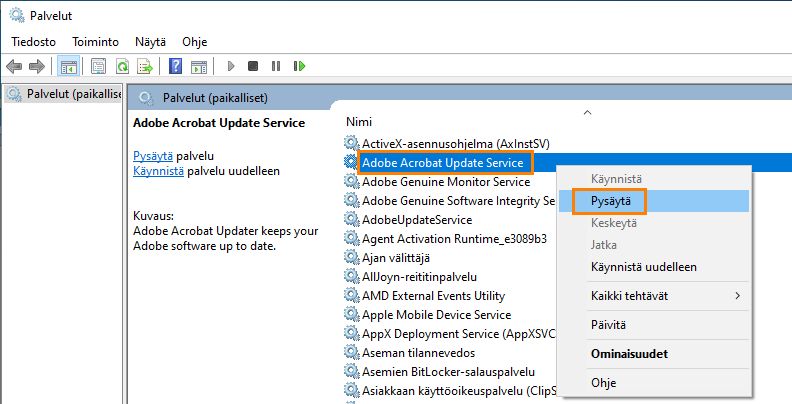Click the Pysäytä palvelu link
Screen dimensions: 792x404
[153, 156]
